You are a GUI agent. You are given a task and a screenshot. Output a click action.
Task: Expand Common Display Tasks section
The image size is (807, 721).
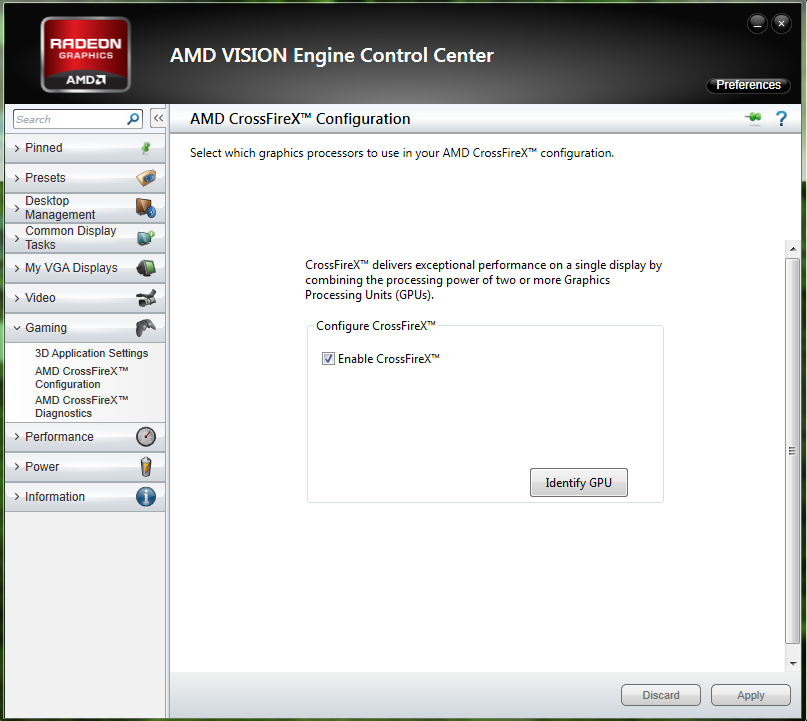click(85, 238)
